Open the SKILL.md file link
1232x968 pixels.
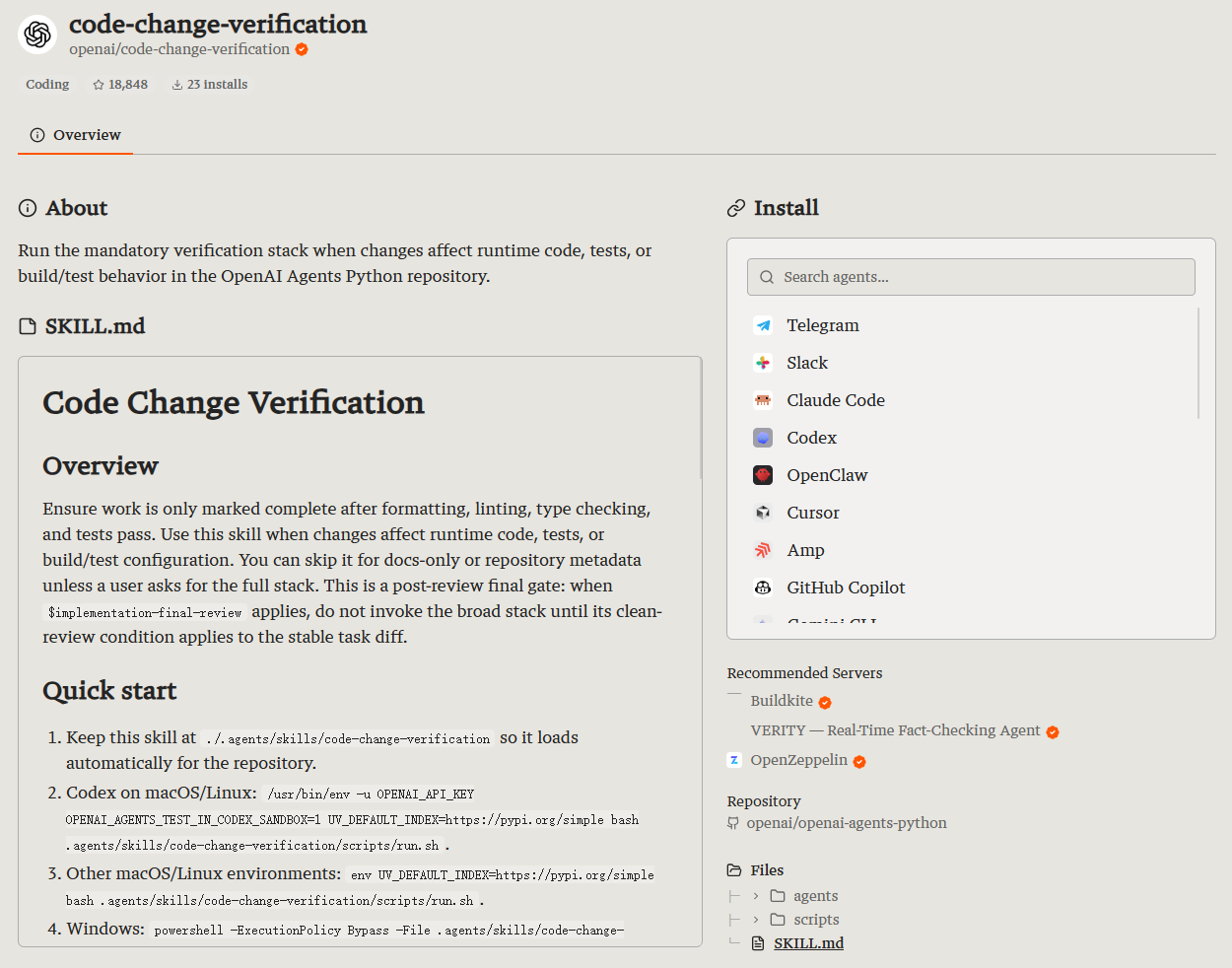coord(808,943)
